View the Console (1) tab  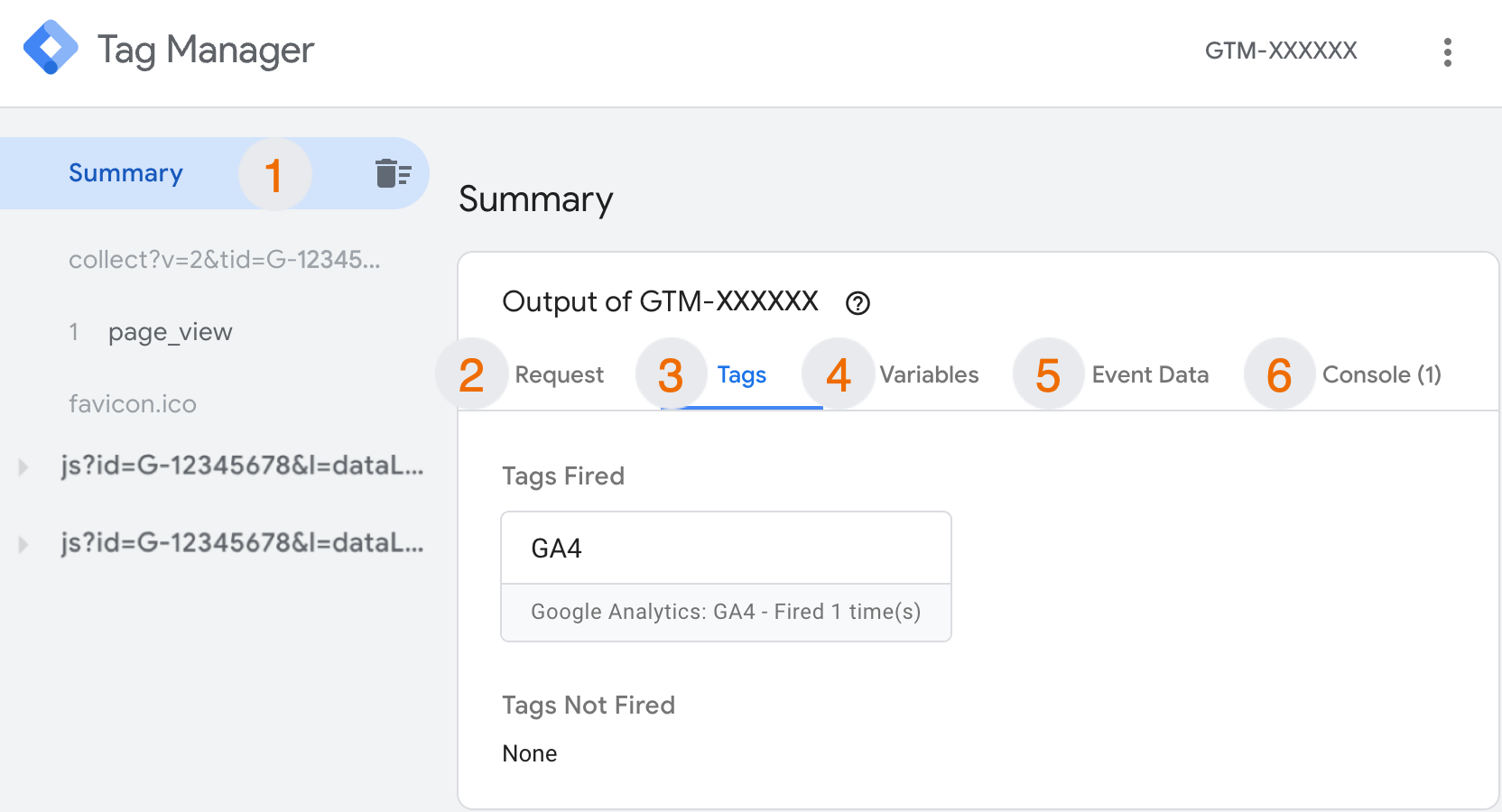point(1381,374)
